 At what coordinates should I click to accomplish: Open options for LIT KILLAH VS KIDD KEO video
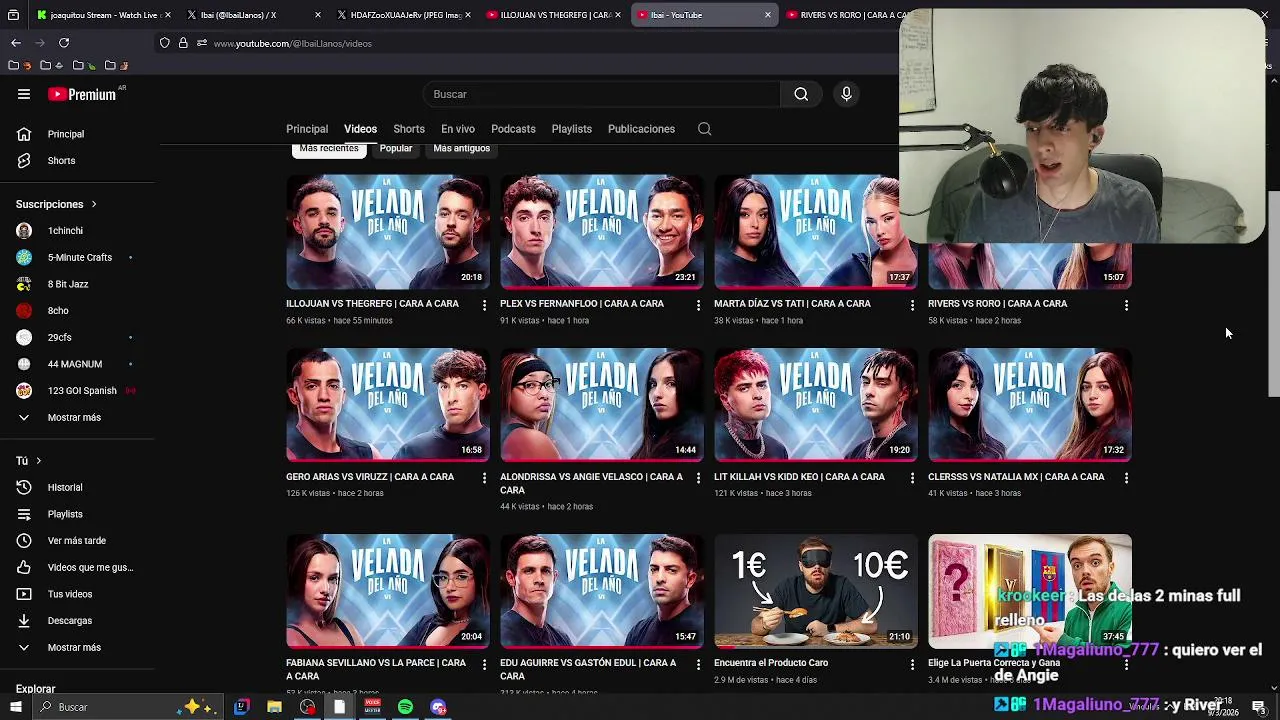[x=912, y=478]
